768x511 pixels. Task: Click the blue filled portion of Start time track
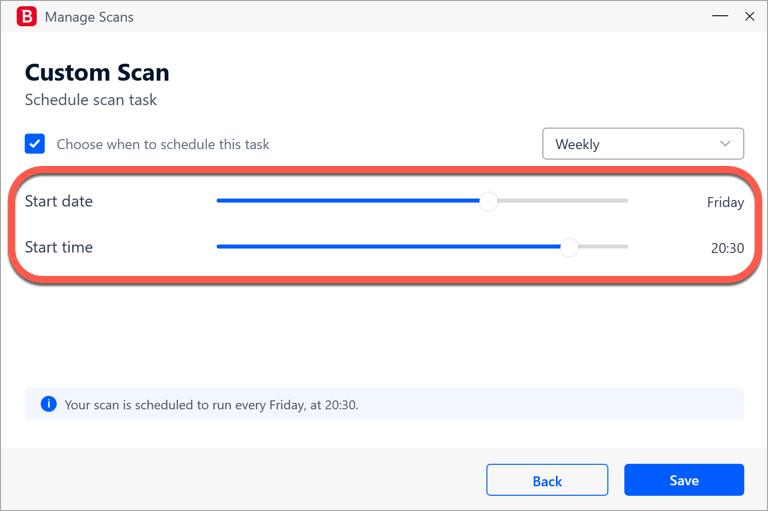click(388, 247)
